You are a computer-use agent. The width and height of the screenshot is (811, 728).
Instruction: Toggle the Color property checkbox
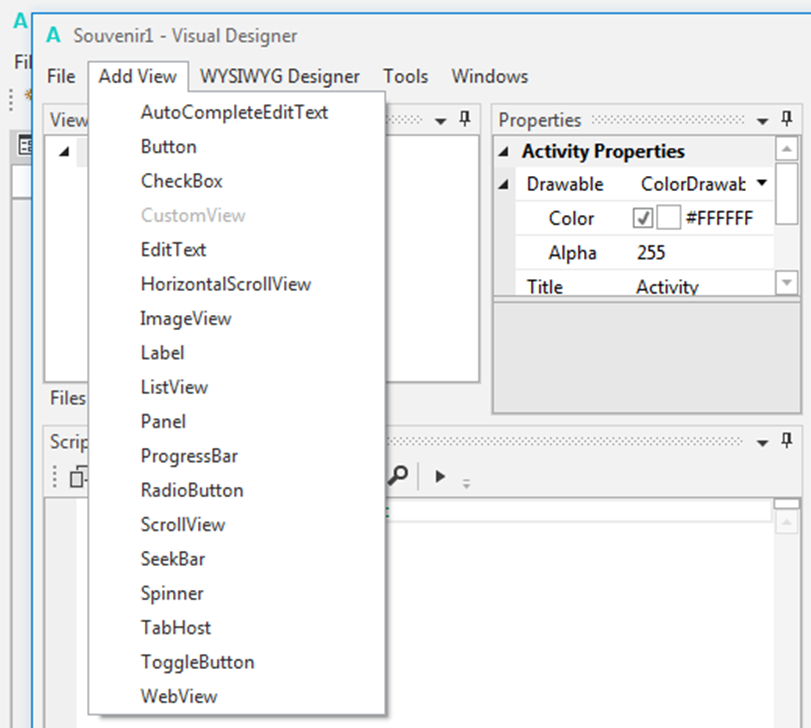click(642, 218)
